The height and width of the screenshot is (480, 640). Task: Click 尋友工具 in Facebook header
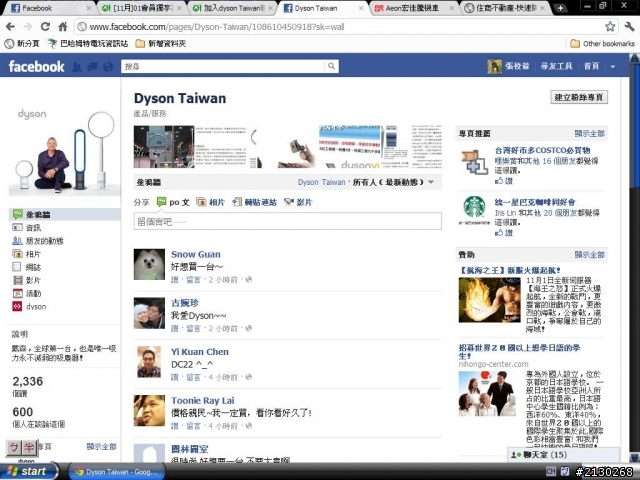(x=556, y=66)
